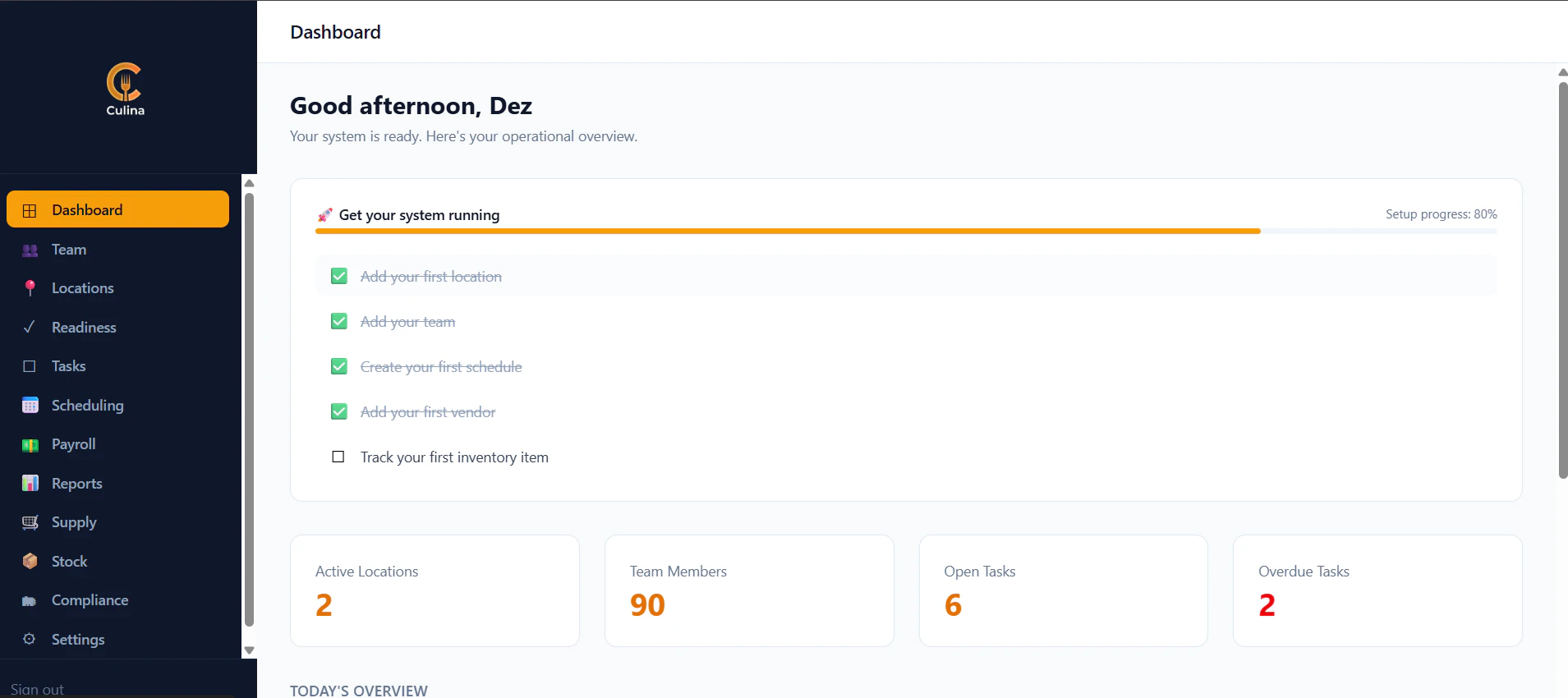Go to the Team page

tap(117, 249)
